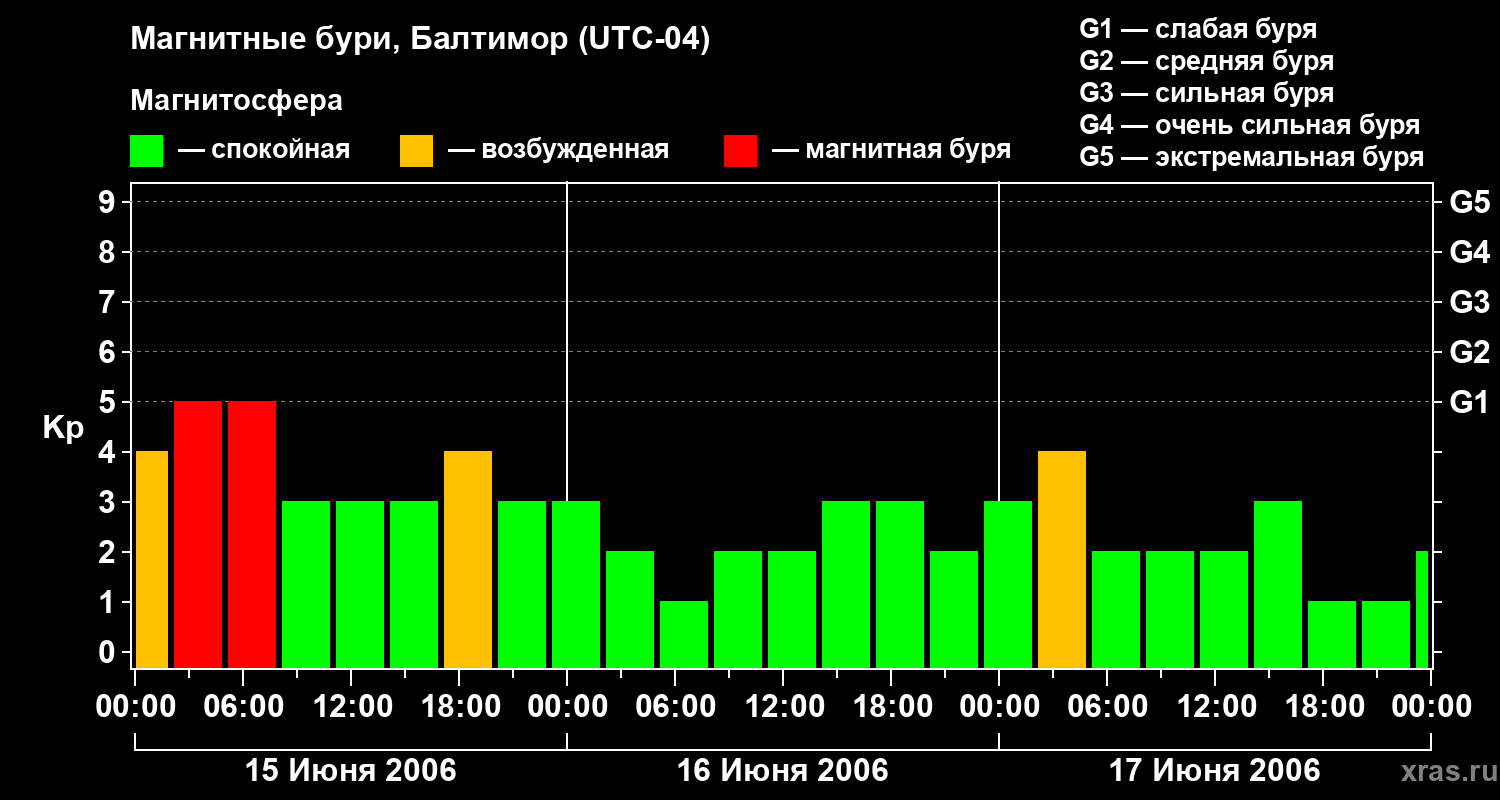Click the 'Kp' axis title
The height and width of the screenshot is (800, 1500).
(x=64, y=427)
